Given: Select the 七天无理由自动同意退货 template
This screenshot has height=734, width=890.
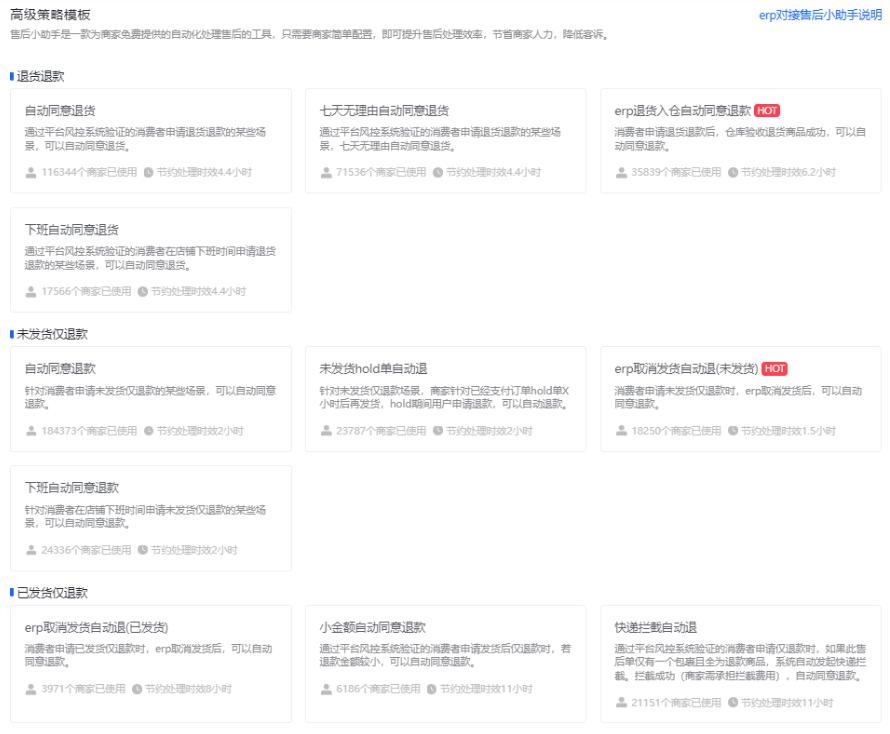Looking at the screenshot, I should tap(445, 137).
